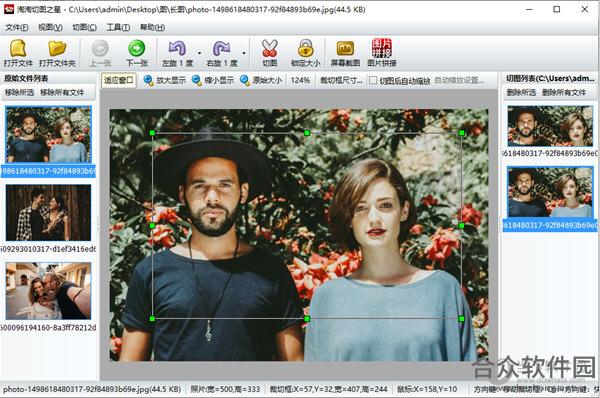Screen dimensions: 600x398
Task: Open the 文件(F) menu
Action: tap(17, 28)
